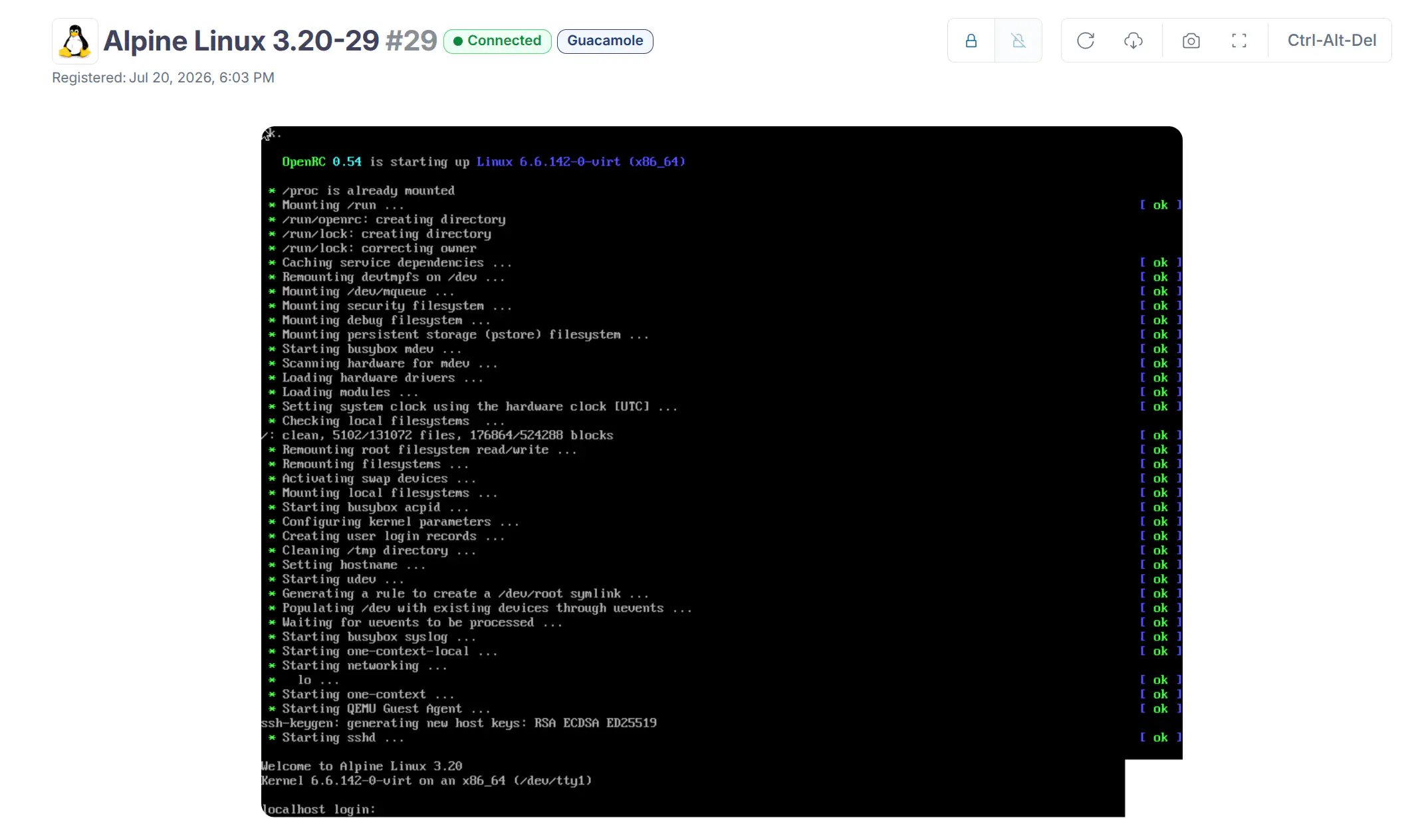
Task: Click "Mounting /dev/mqueue ..." line
Action: [x=368, y=292]
